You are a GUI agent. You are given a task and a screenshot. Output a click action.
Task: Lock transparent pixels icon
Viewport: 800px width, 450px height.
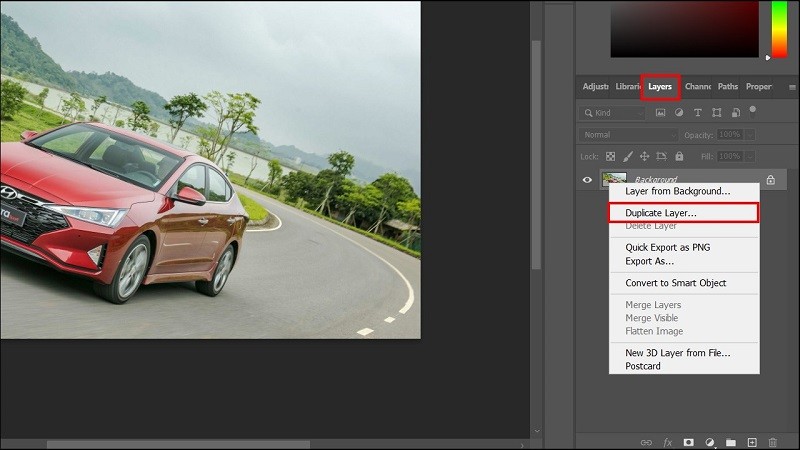(610, 156)
